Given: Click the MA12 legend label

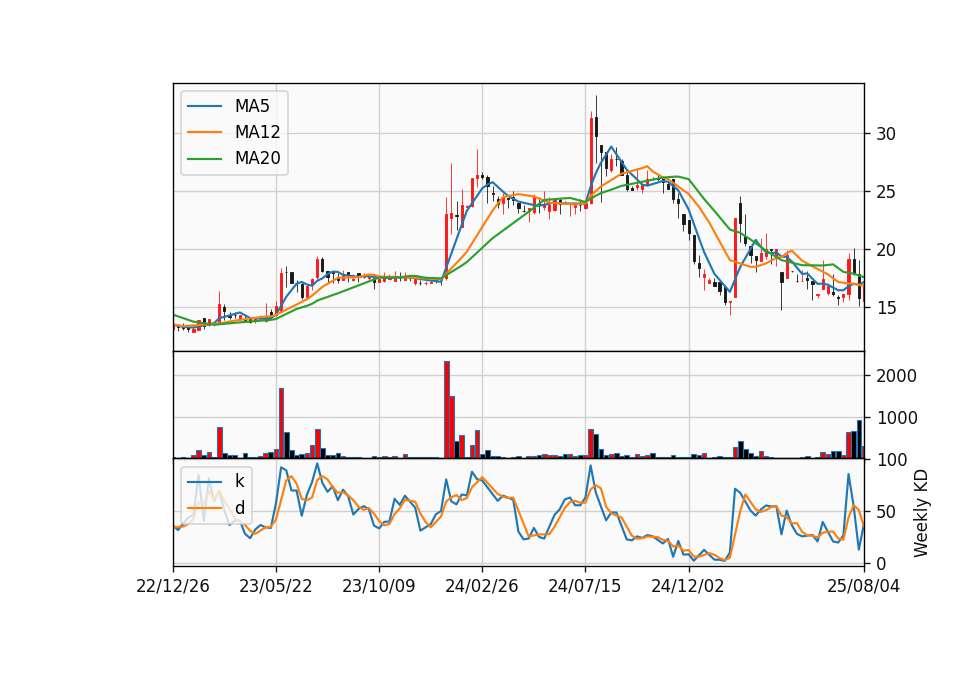Looking at the screenshot, I should (257, 132).
